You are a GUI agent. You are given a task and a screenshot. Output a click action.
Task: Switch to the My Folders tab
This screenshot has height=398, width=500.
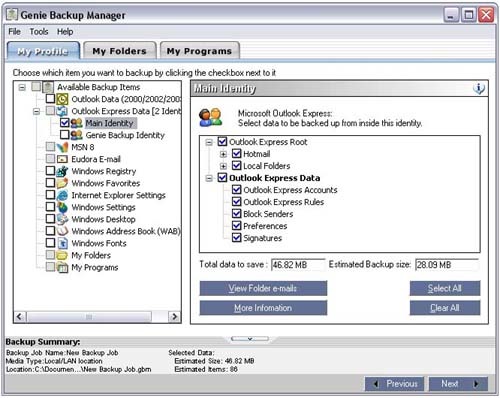(x=120, y=51)
